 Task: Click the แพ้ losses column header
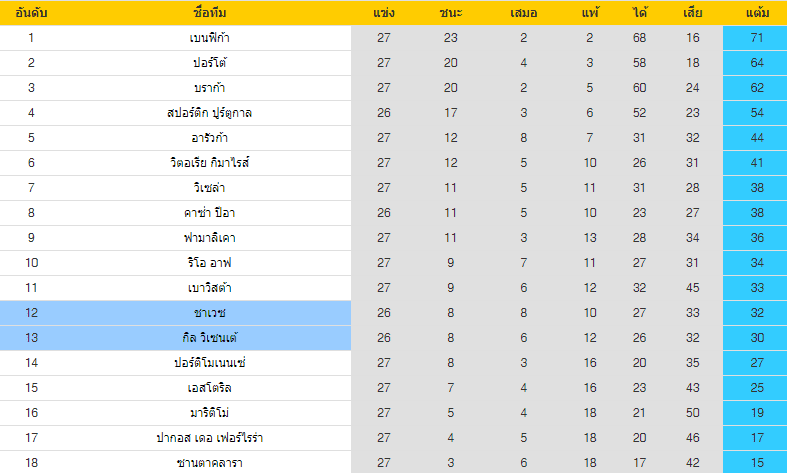pos(590,14)
